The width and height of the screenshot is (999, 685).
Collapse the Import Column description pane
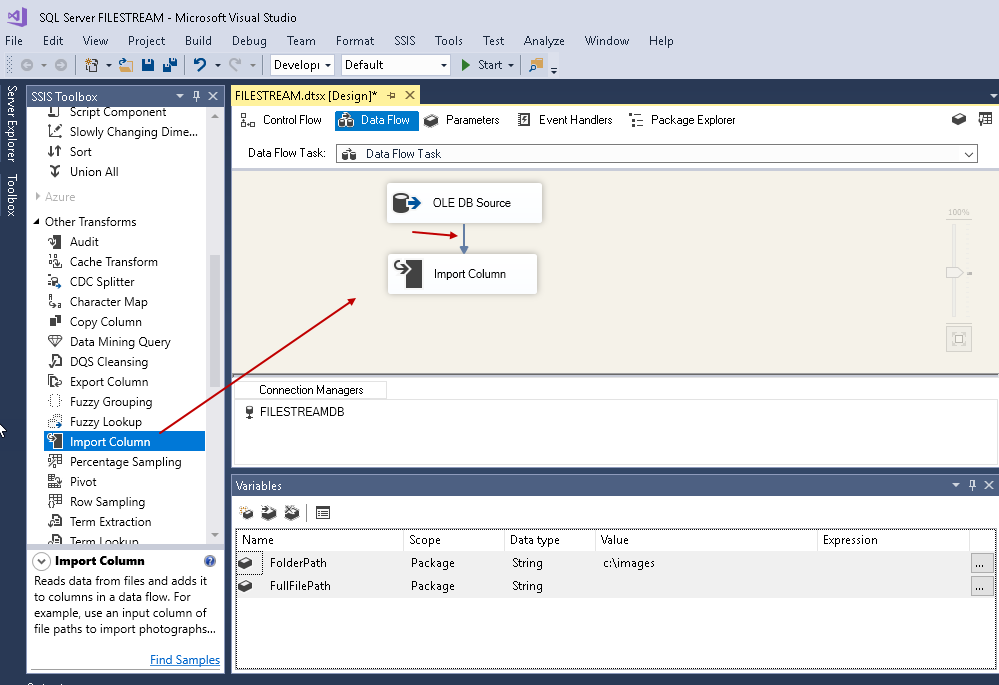point(41,561)
